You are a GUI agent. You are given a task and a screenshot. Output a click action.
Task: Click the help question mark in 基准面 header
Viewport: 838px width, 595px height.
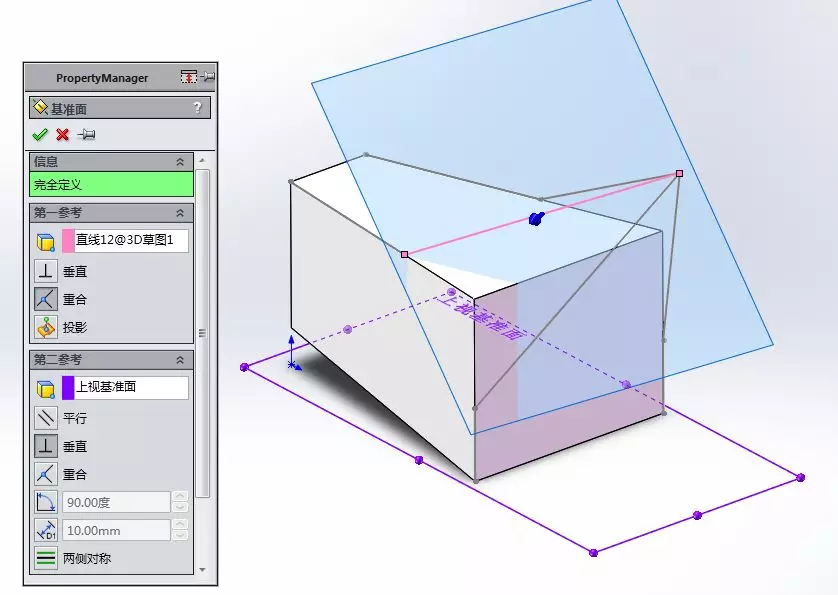click(x=197, y=108)
